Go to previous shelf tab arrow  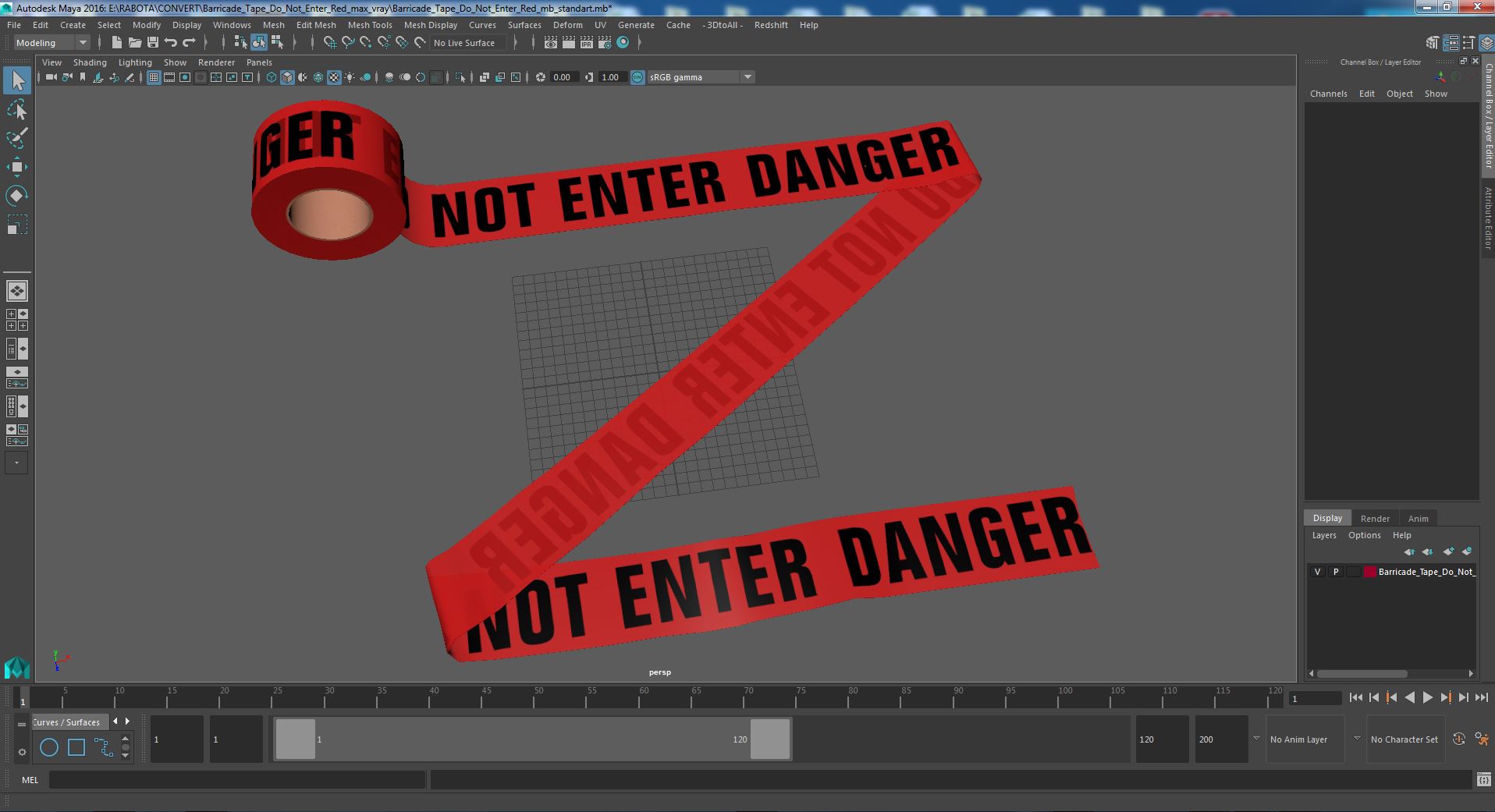pyautogui.click(x=115, y=722)
